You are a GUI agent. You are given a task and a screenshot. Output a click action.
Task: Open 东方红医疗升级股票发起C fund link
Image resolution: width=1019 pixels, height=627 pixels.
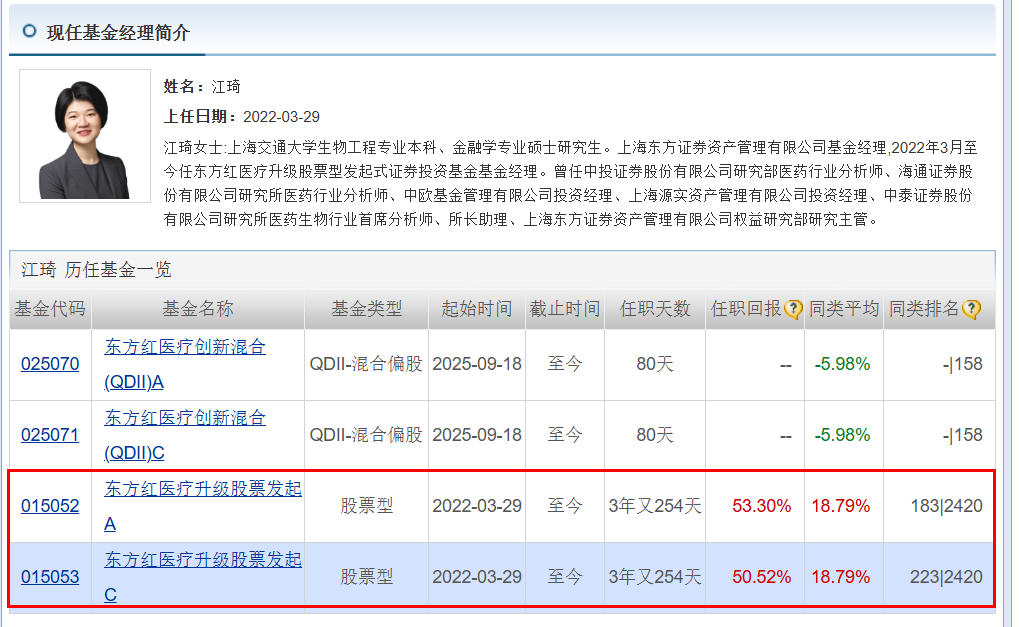(x=203, y=577)
